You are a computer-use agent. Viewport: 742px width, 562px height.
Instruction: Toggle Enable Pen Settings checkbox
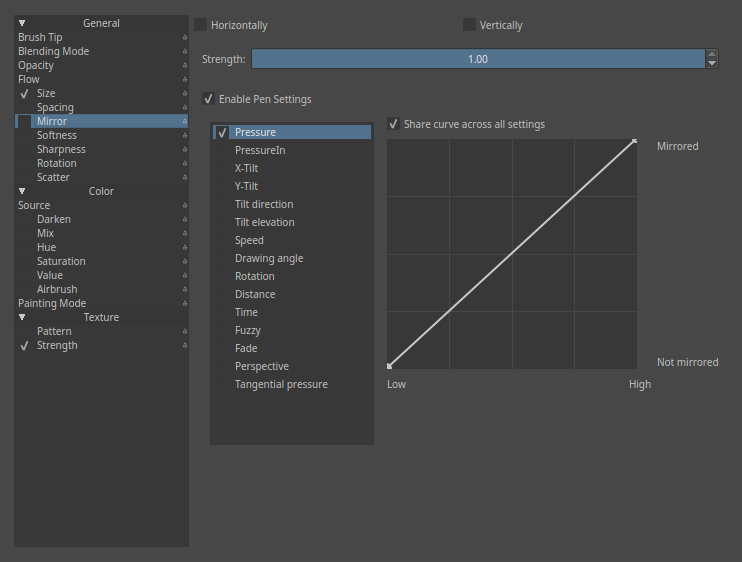[208, 99]
